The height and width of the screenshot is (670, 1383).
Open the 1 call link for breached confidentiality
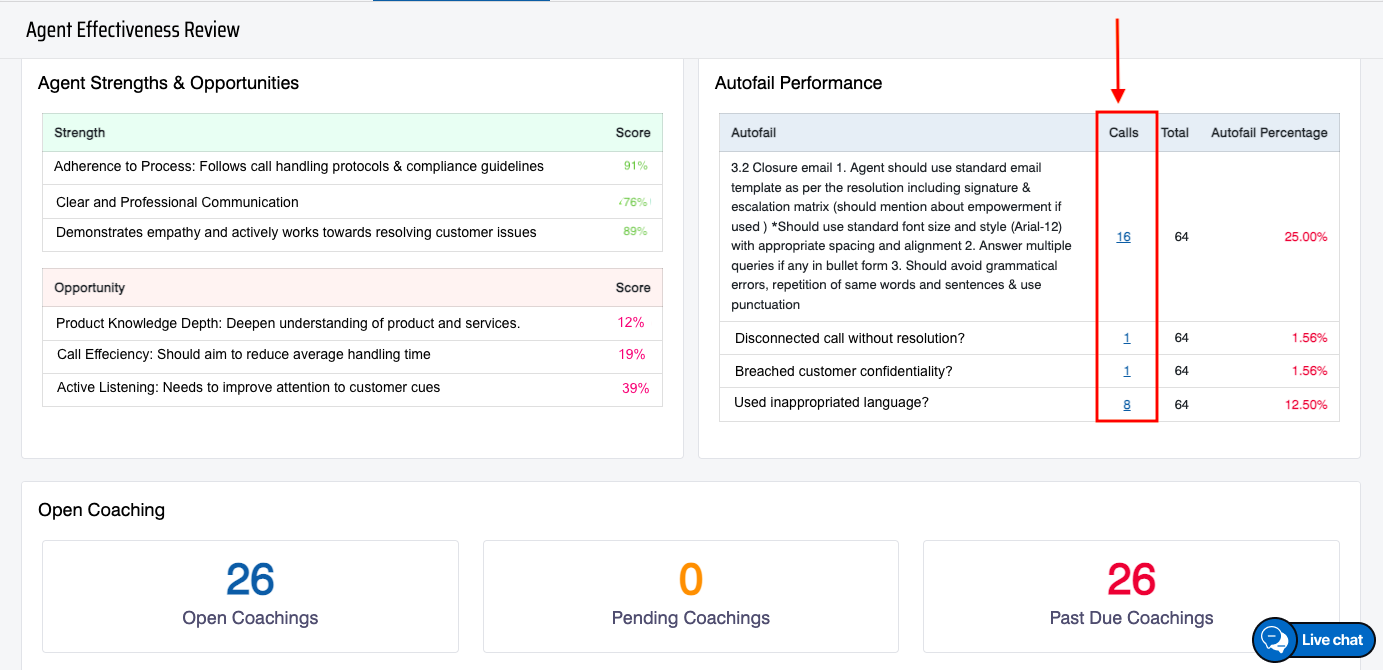(x=1126, y=371)
